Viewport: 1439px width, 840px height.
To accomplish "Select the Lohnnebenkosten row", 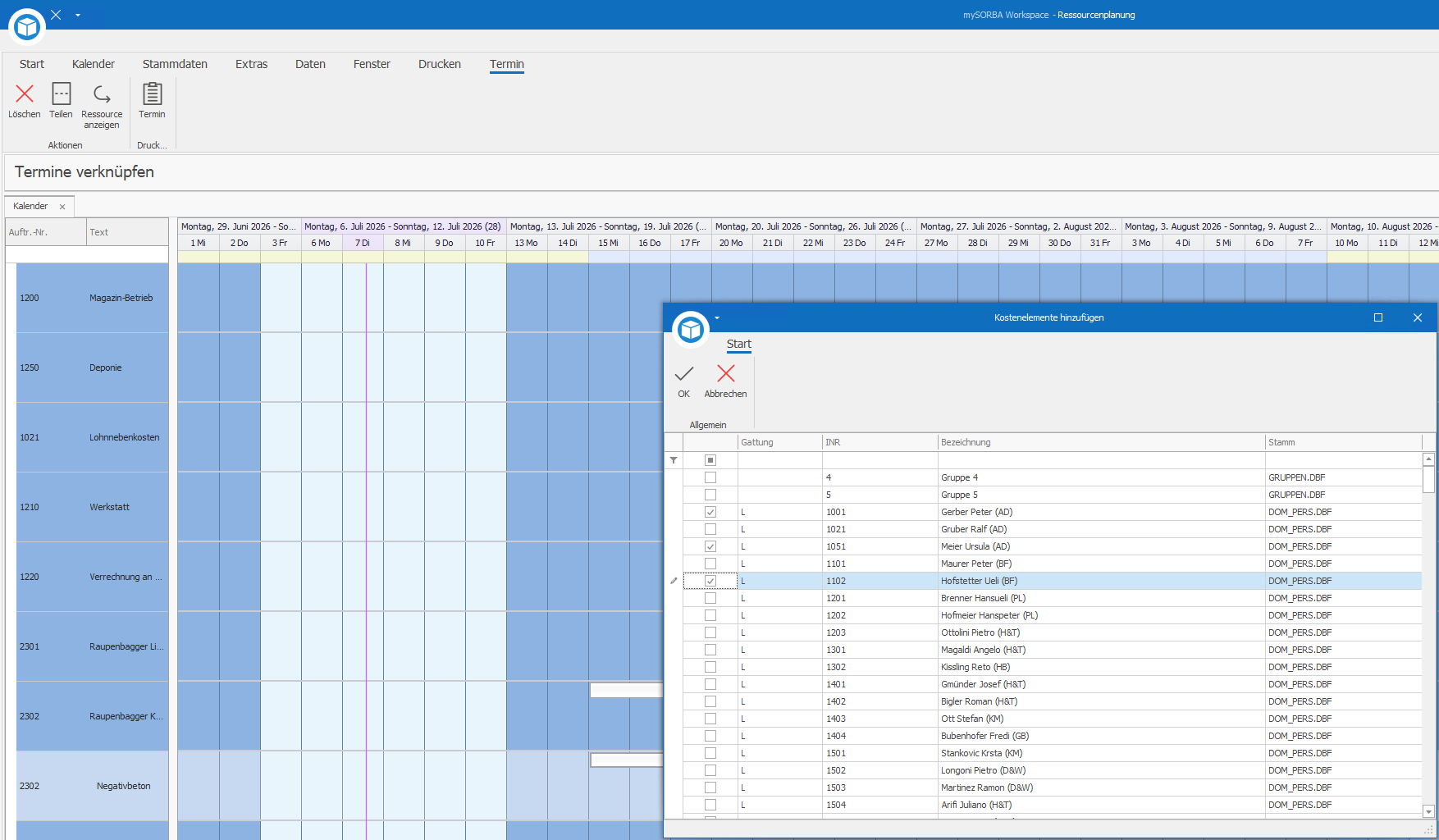I will click(x=92, y=437).
